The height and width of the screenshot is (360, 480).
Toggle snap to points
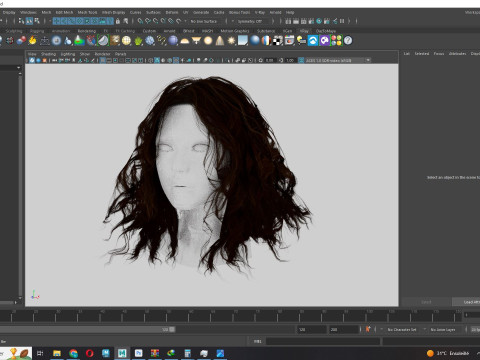[x=156, y=21]
